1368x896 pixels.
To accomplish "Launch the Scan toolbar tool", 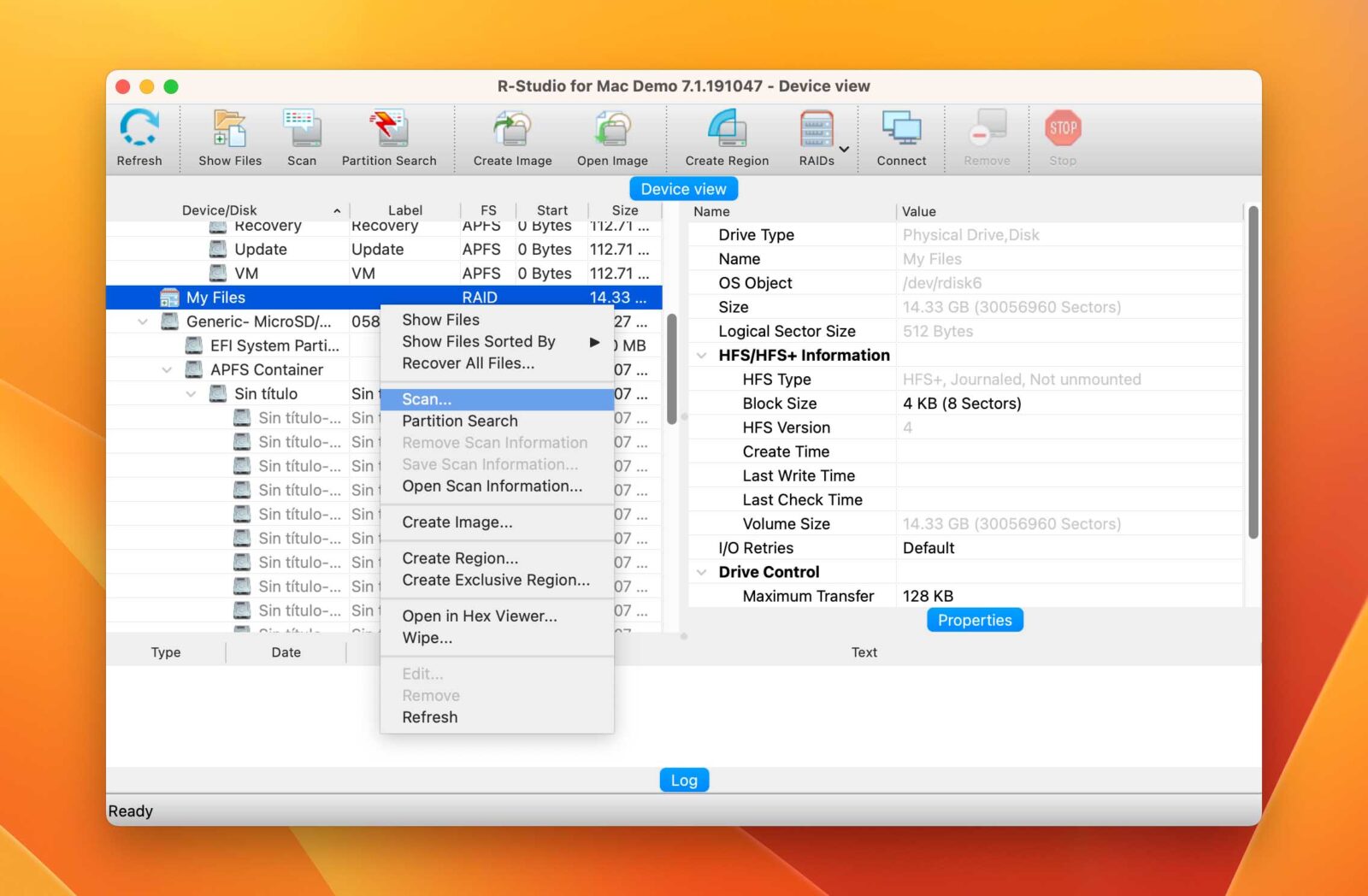I will (301, 135).
